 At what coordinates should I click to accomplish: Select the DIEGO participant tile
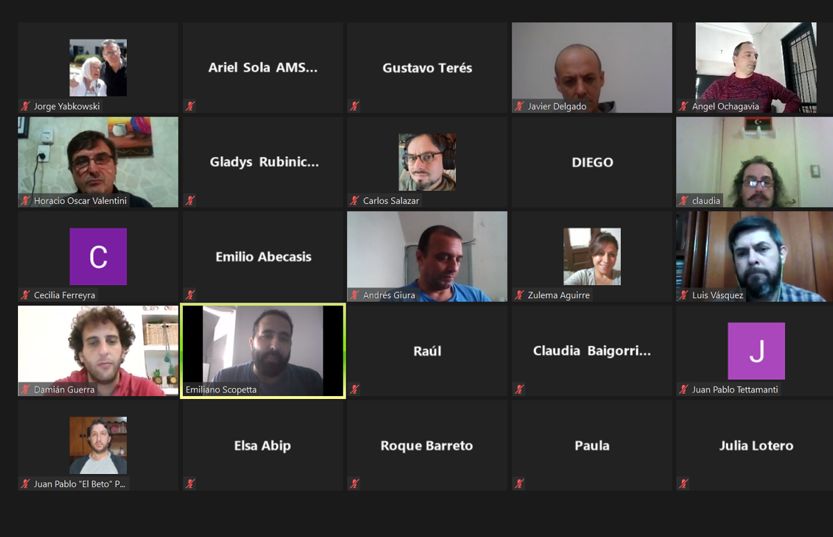(592, 162)
